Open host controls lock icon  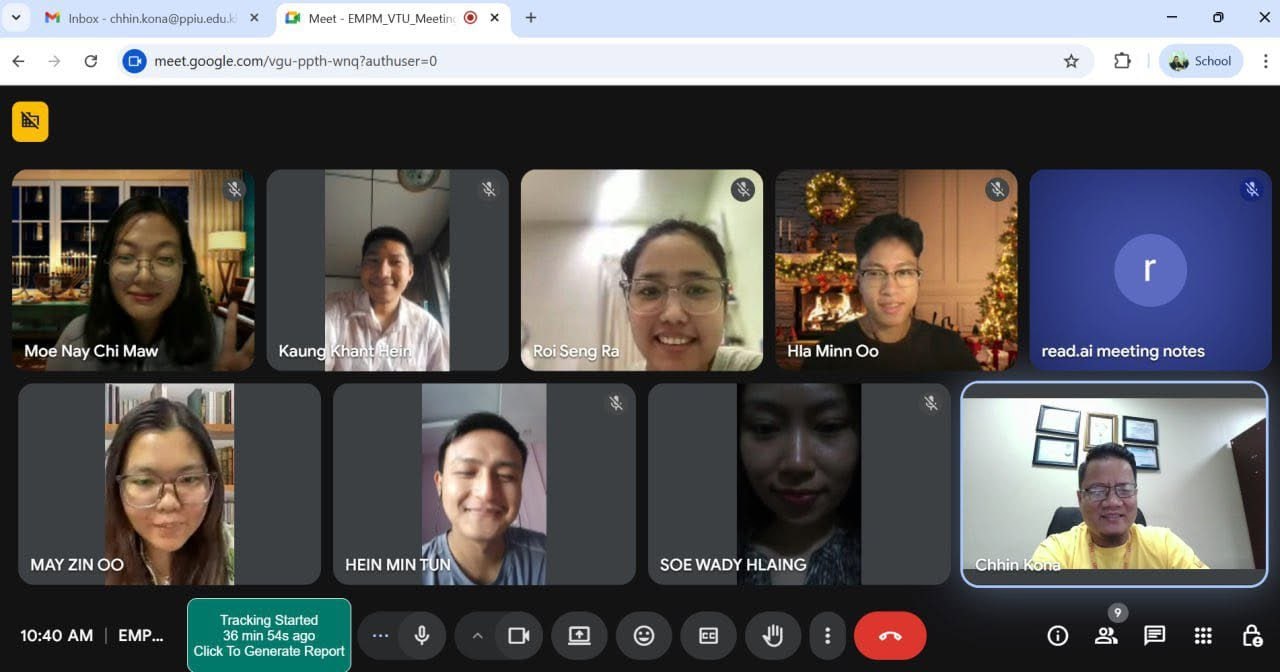coord(1251,636)
